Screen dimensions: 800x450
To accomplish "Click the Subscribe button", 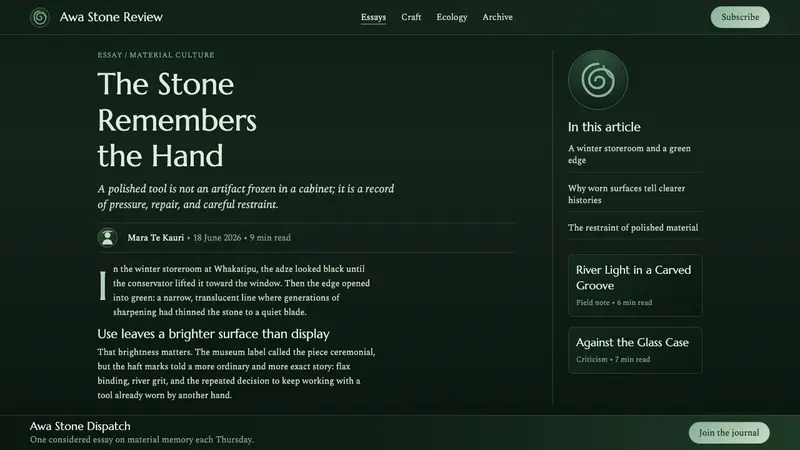I will (x=740, y=17).
